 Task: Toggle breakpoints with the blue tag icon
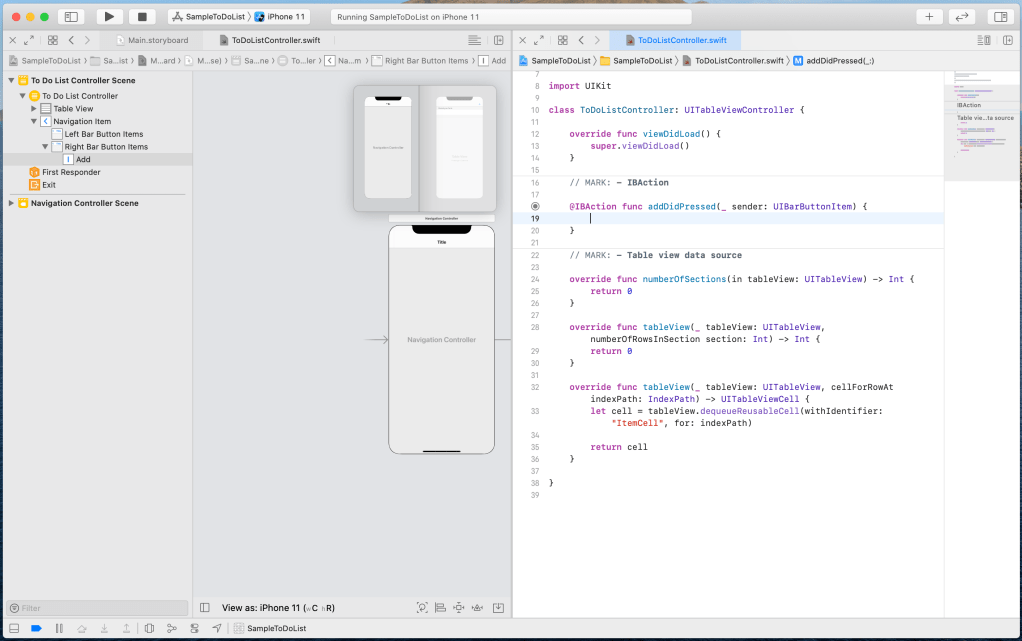click(36, 628)
